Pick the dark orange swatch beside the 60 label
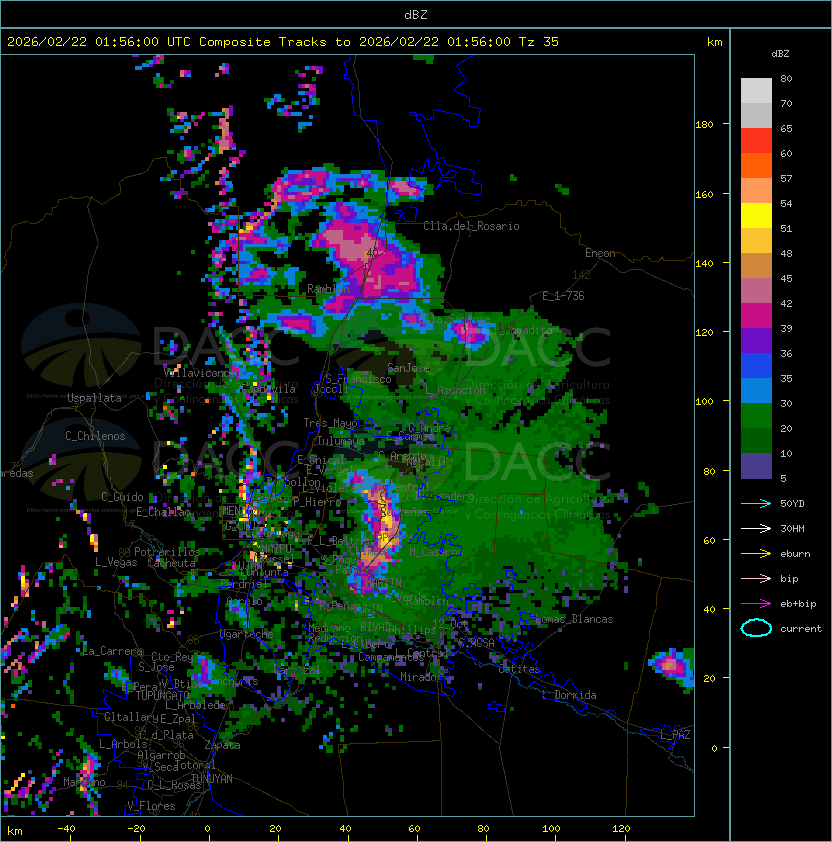This screenshot has height=842, width=832. 756,165
